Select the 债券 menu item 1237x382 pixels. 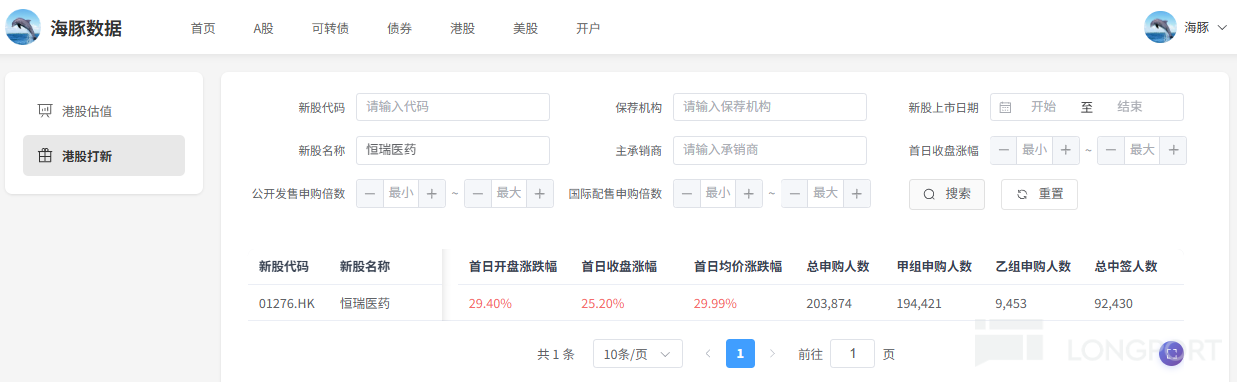399,28
